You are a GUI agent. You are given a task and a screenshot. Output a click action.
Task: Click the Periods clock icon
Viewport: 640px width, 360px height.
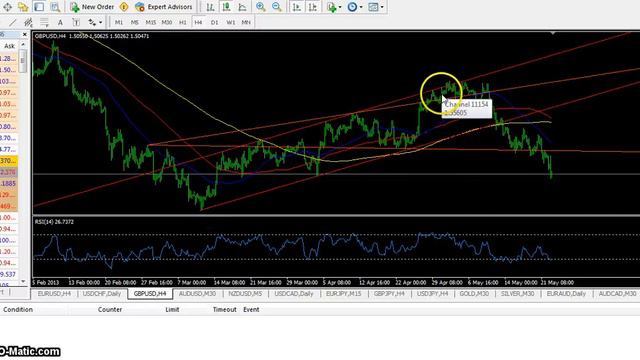pyautogui.click(x=352, y=7)
